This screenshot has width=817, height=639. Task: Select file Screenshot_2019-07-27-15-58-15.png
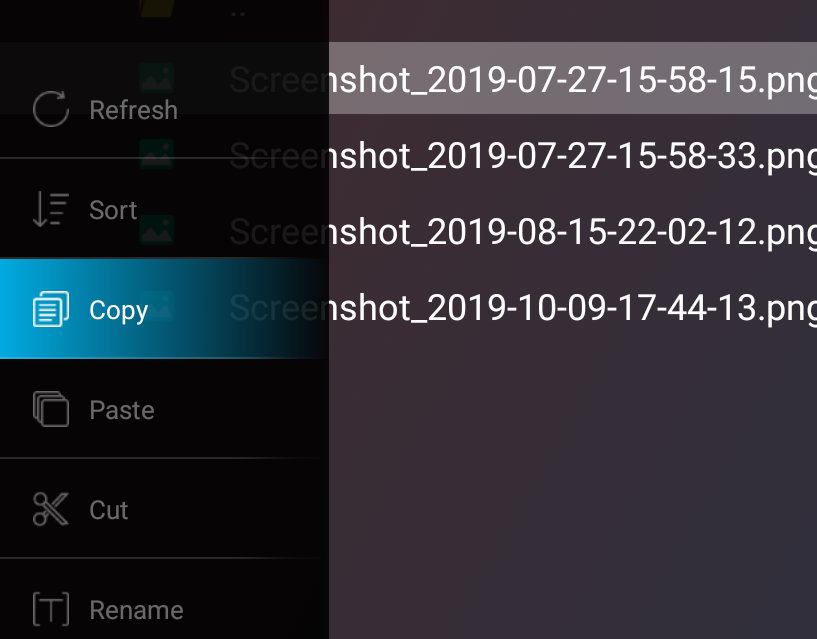(573, 78)
